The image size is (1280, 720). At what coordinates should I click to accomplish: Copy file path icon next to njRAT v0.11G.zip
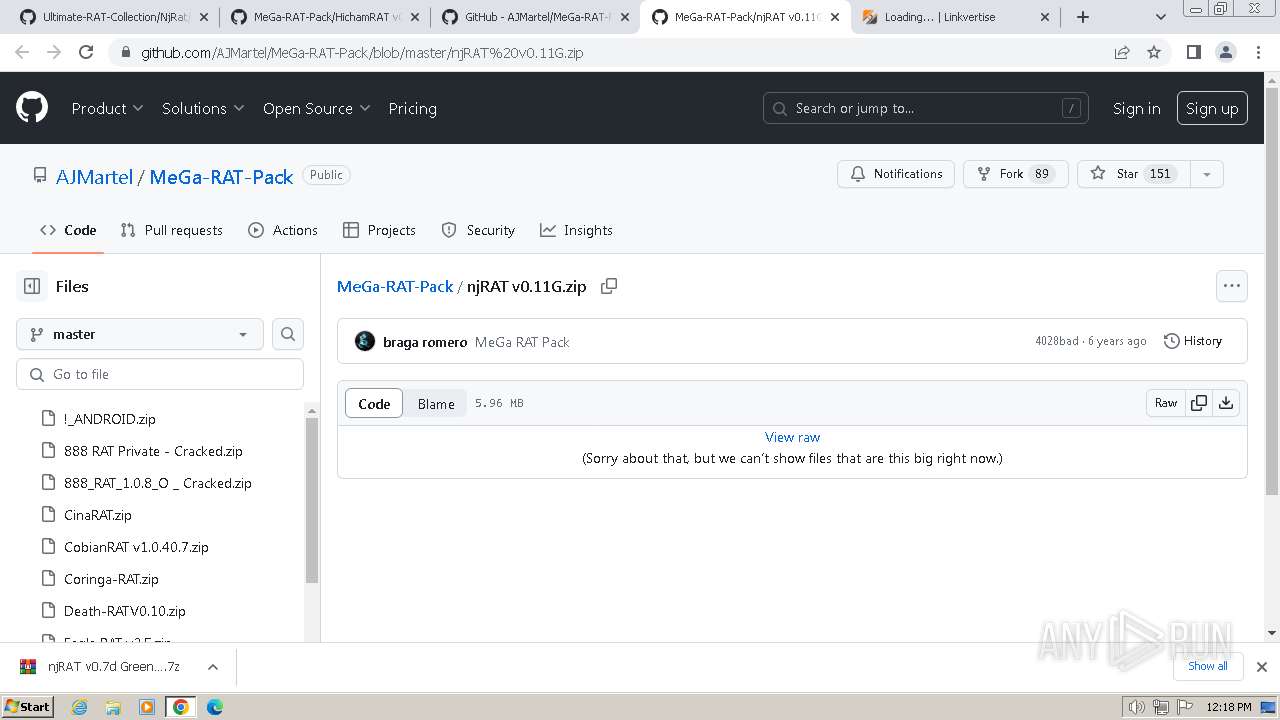(x=608, y=286)
